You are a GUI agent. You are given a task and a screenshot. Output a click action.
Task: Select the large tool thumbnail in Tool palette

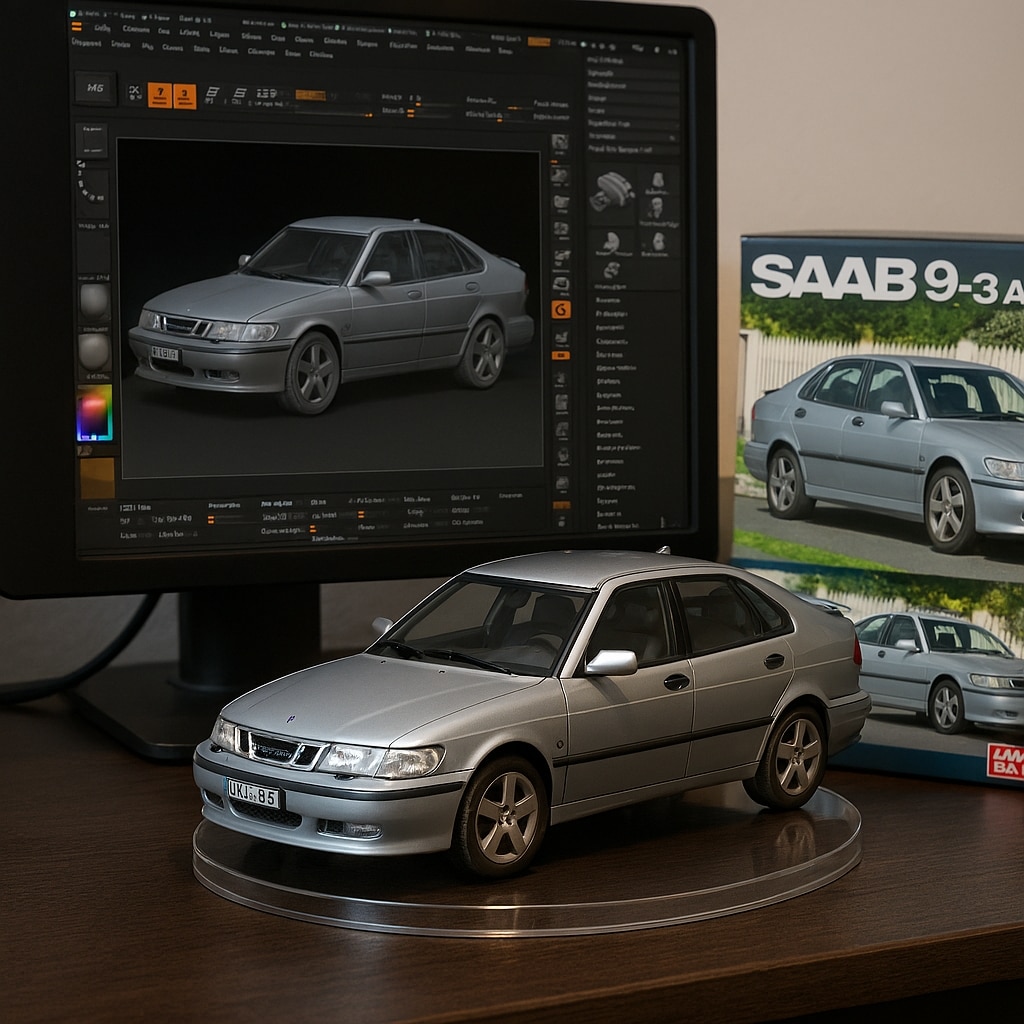[x=612, y=190]
